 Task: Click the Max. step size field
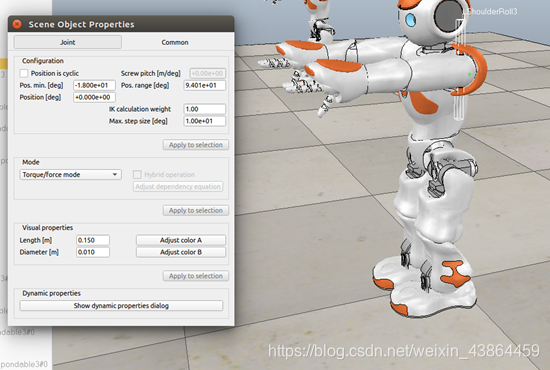(x=205, y=121)
